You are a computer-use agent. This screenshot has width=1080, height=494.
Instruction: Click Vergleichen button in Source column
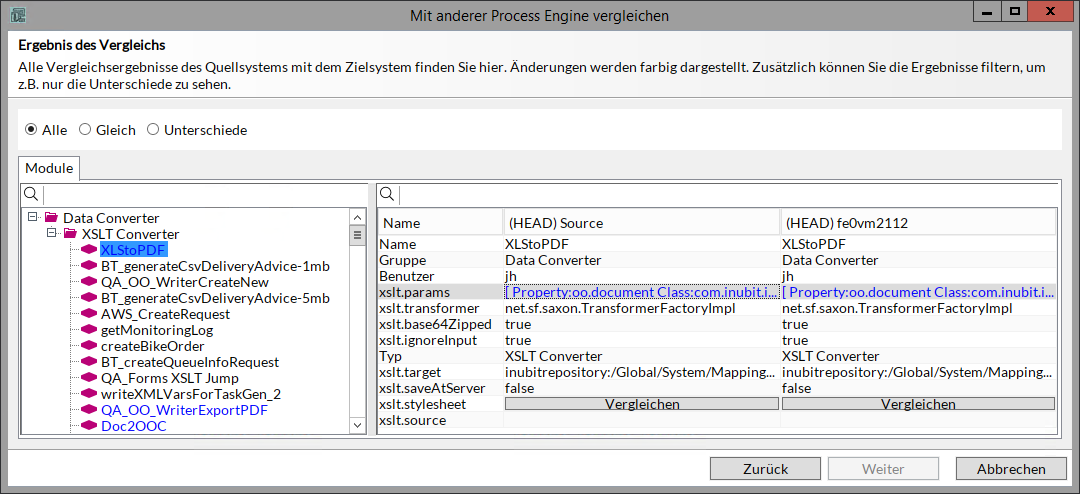coord(641,404)
